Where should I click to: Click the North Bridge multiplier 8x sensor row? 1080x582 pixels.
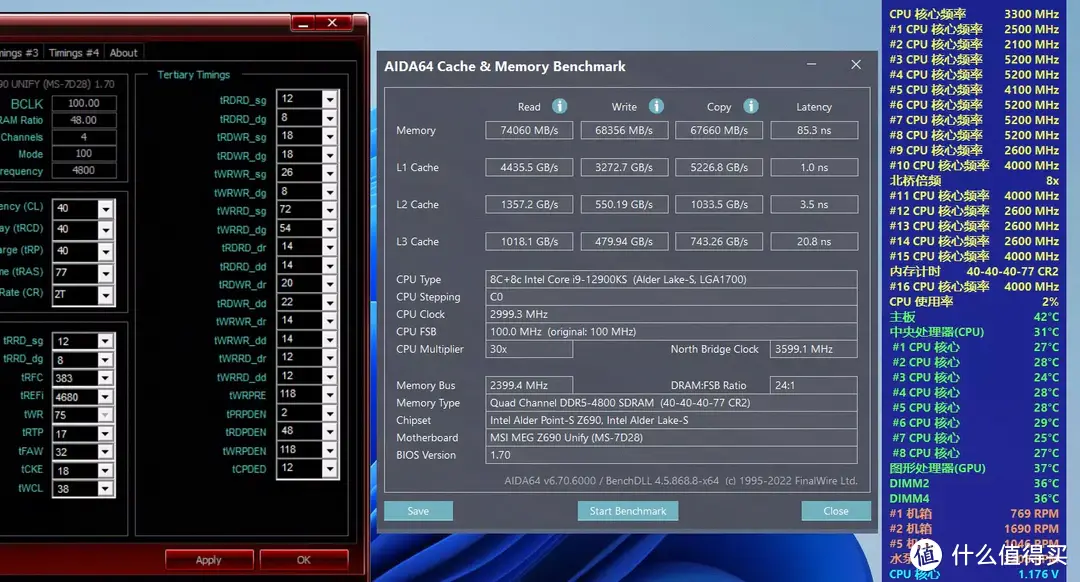point(974,180)
